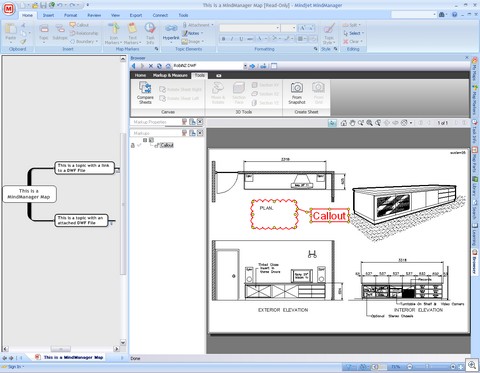
Task: Open the Export ribbon tab
Action: (x=136, y=15)
